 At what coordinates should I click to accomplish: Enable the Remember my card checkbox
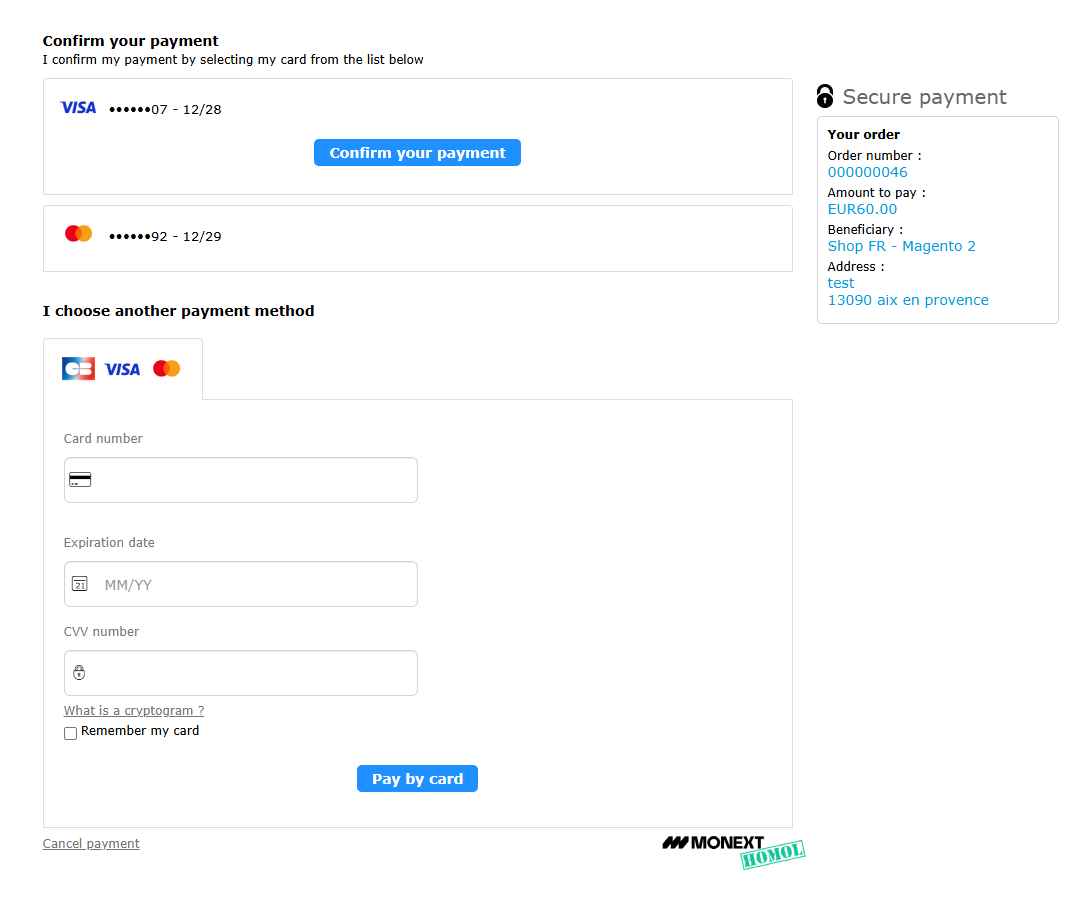71,733
